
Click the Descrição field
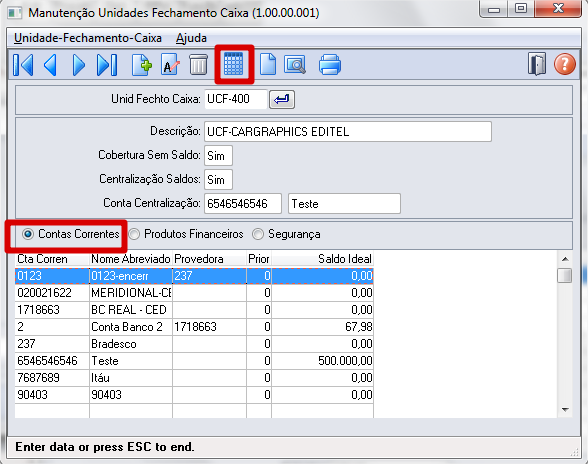(348, 132)
